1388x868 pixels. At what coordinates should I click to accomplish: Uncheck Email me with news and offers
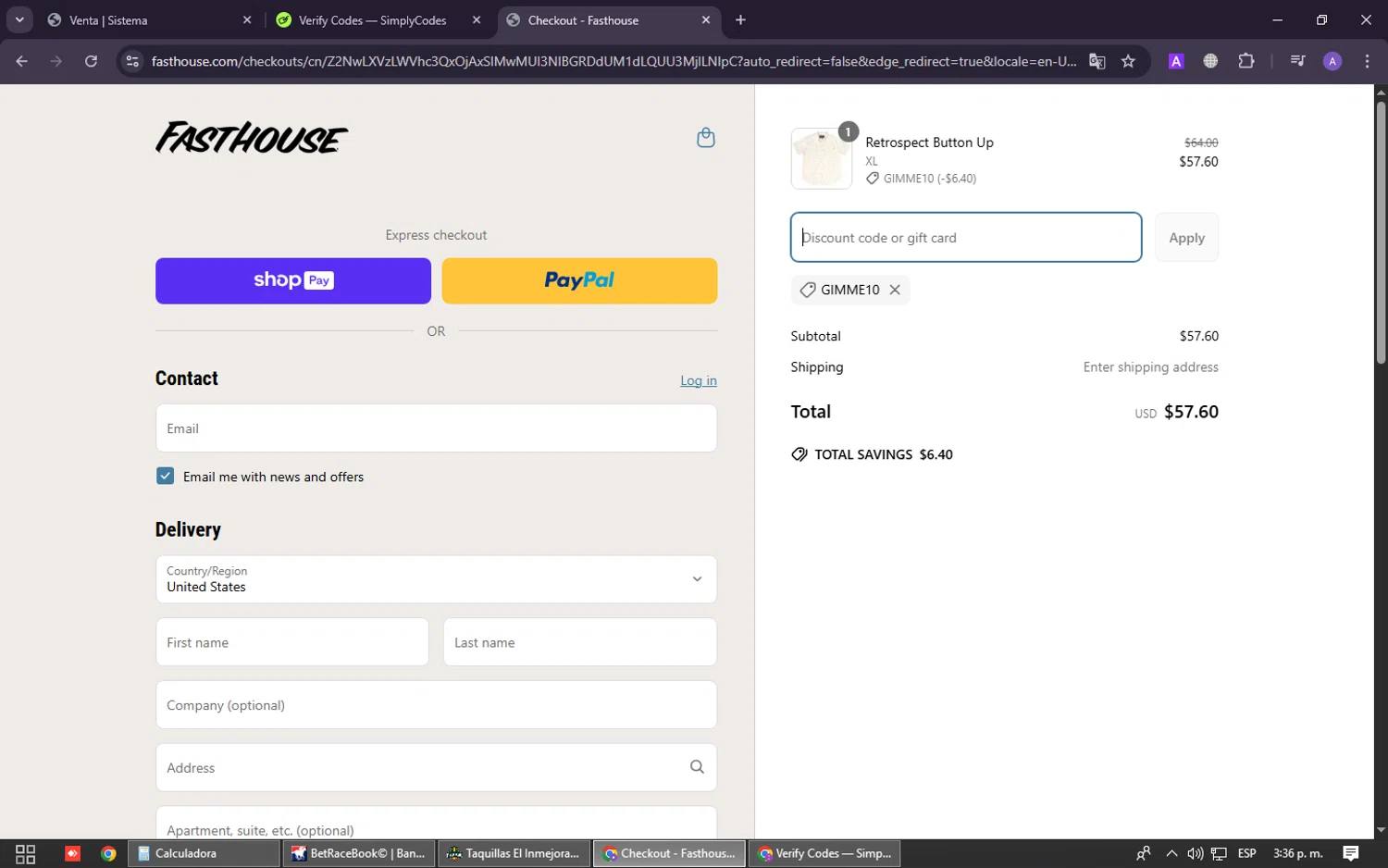coord(165,476)
